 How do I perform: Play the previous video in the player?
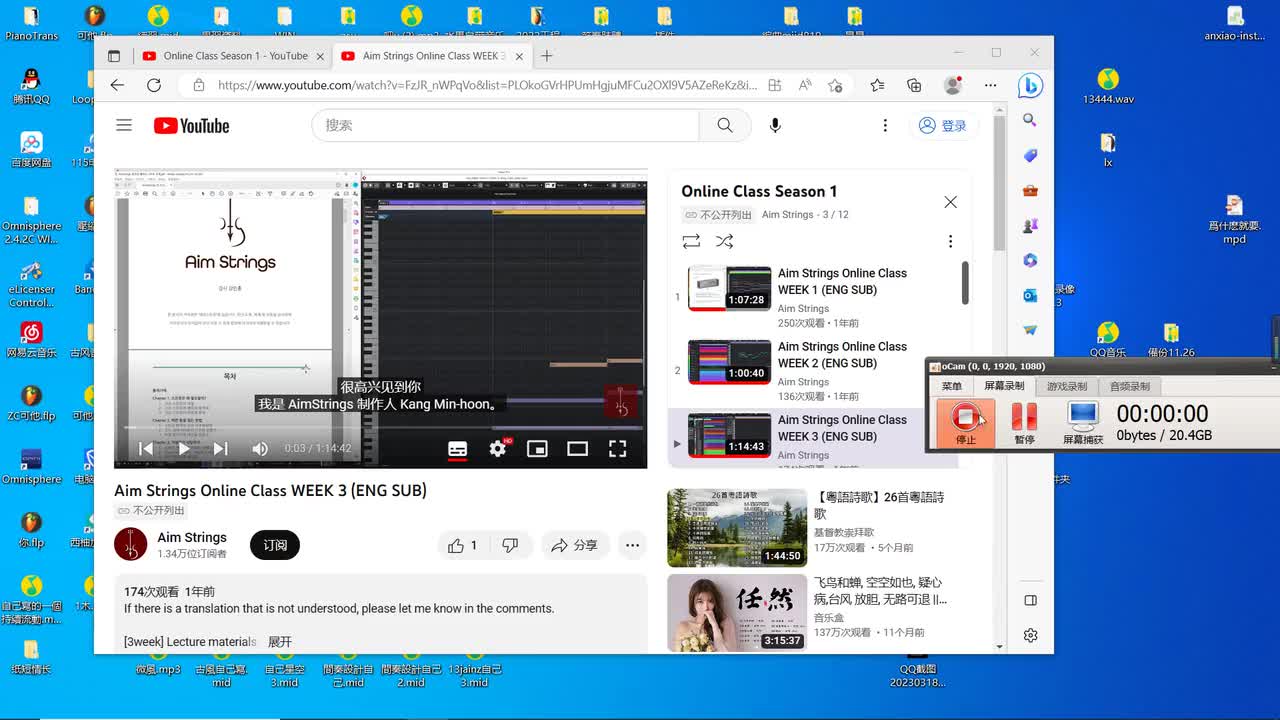pyautogui.click(x=146, y=449)
